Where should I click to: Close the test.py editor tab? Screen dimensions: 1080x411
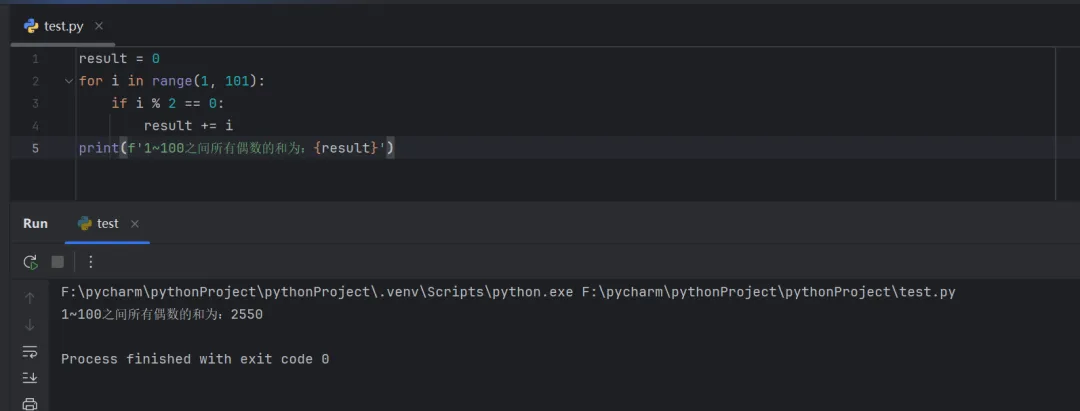click(x=99, y=26)
